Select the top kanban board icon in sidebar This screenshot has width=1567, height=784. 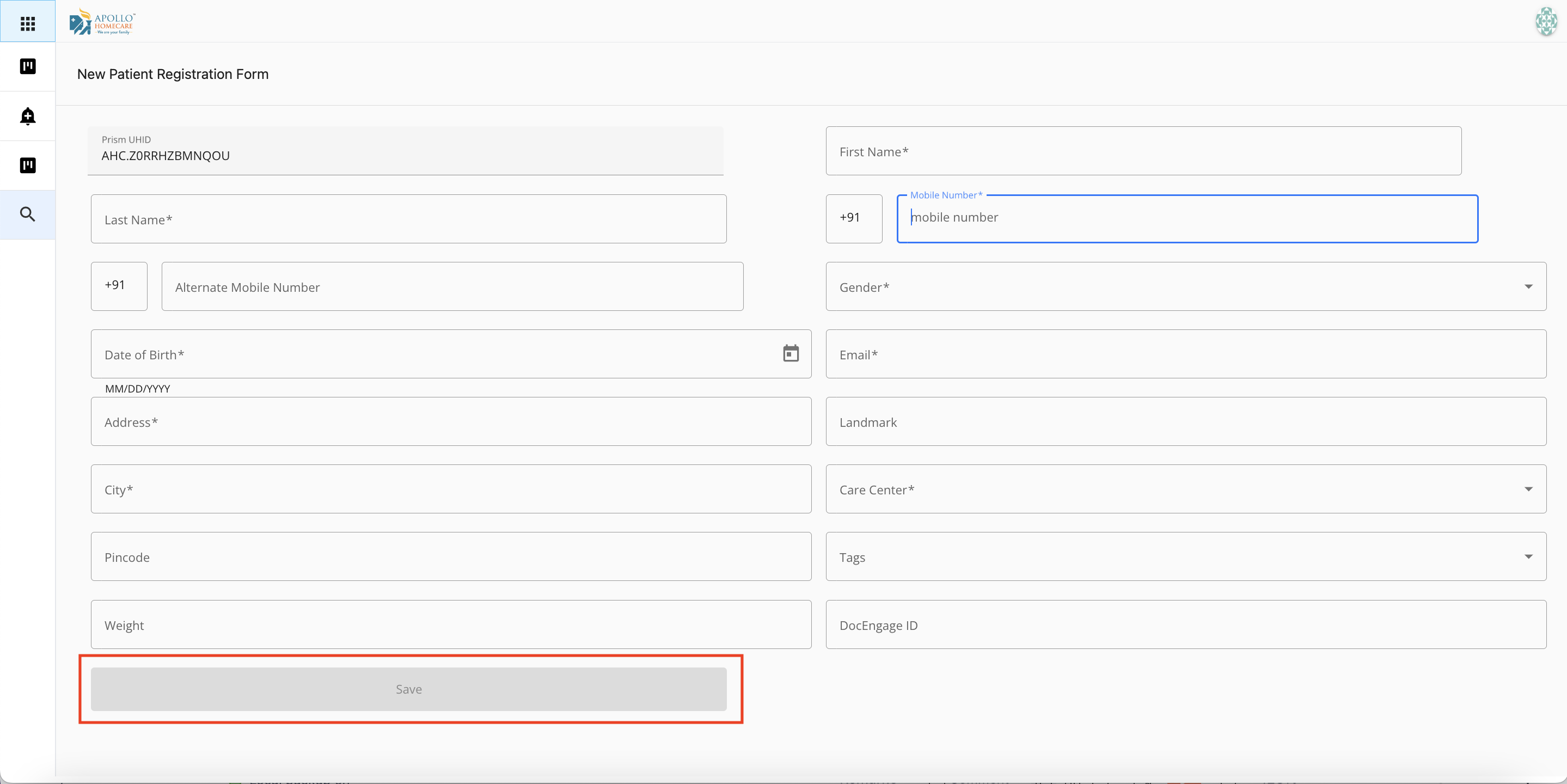27,67
